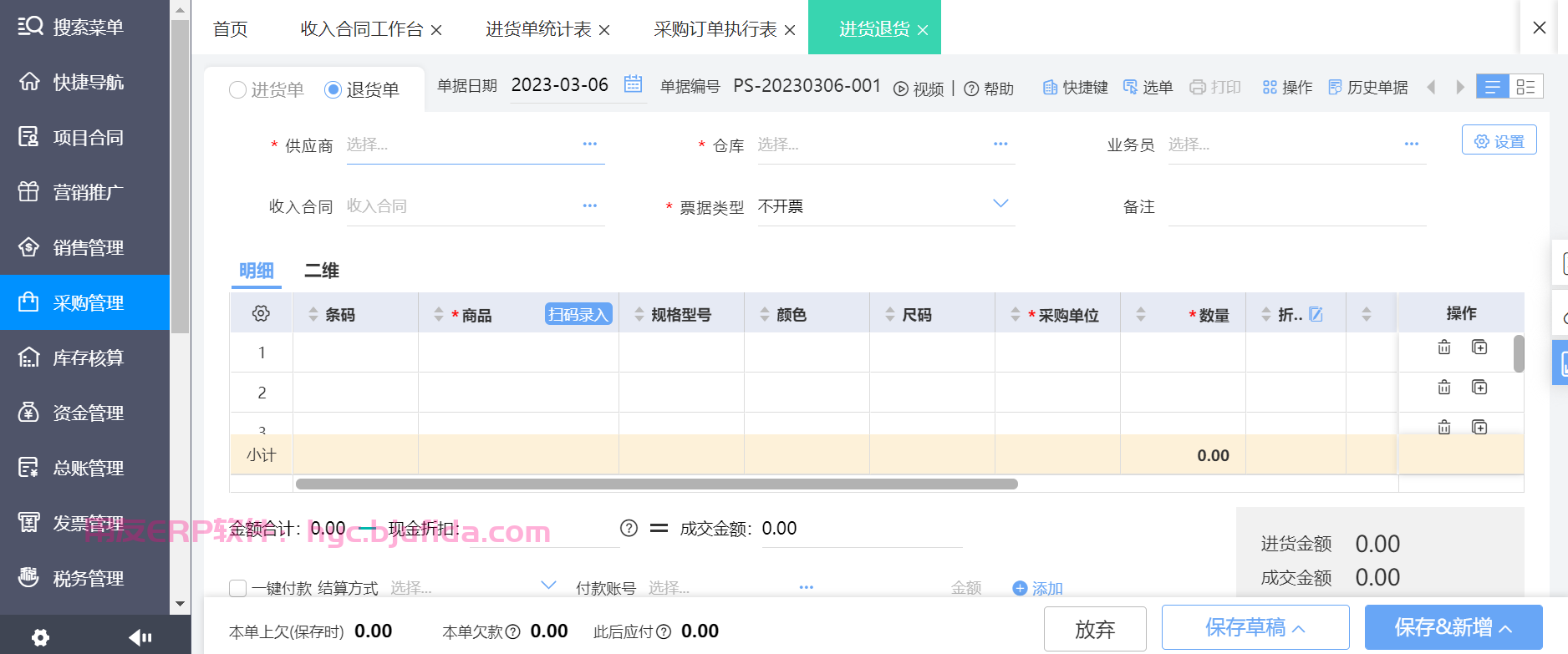Screen dimensions: 1568x654
Task: Click the sidebar settings gear icon
Action: click(x=40, y=638)
